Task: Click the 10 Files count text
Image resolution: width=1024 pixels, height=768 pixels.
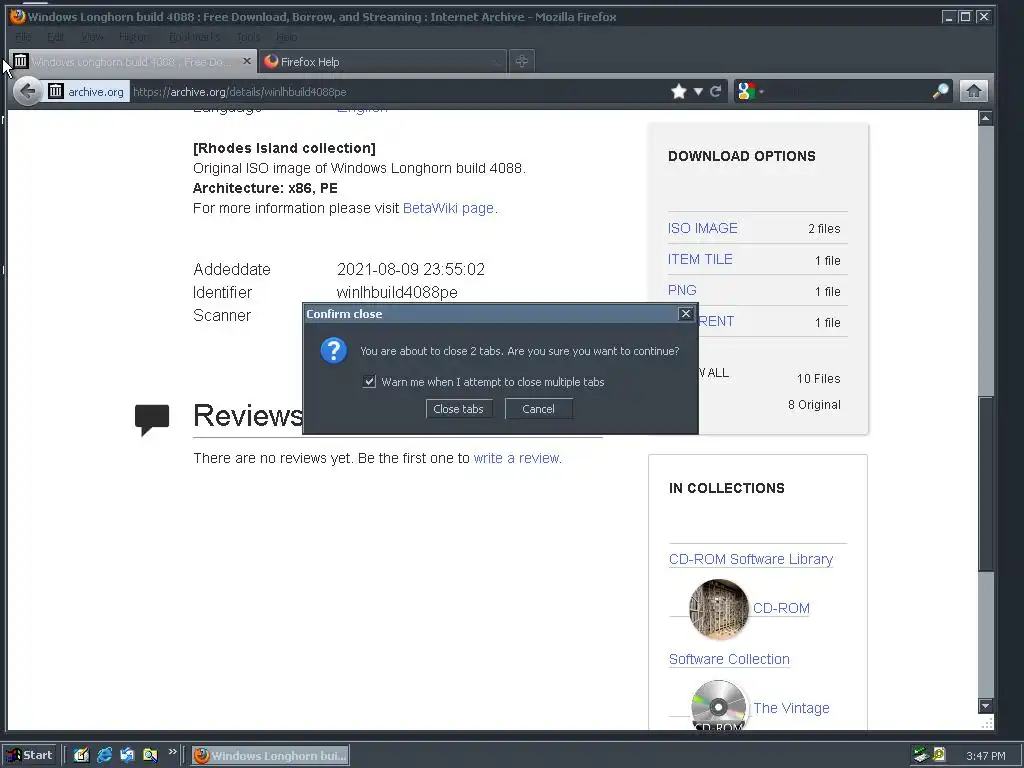Action: pyautogui.click(x=818, y=379)
